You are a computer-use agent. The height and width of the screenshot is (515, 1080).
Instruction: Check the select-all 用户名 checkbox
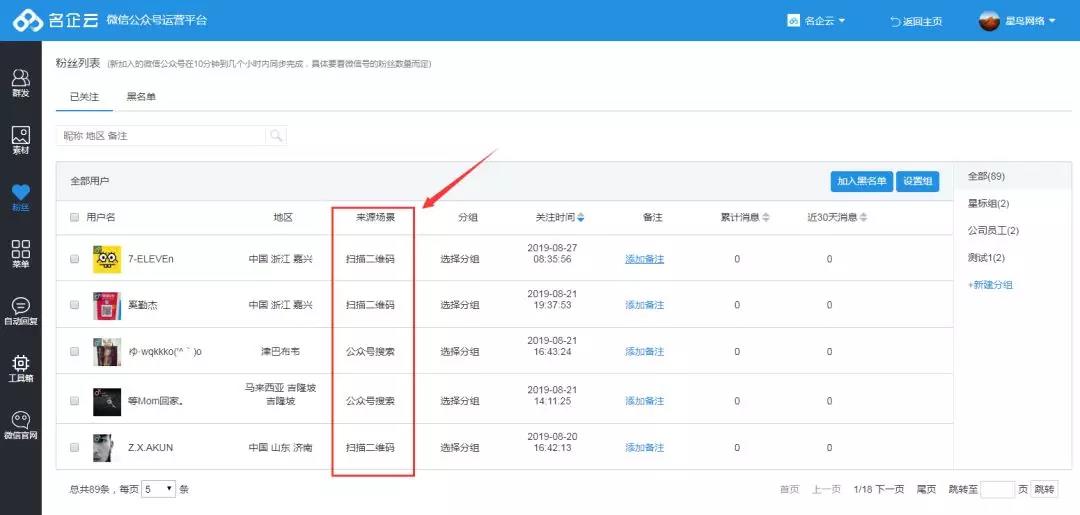click(x=75, y=217)
